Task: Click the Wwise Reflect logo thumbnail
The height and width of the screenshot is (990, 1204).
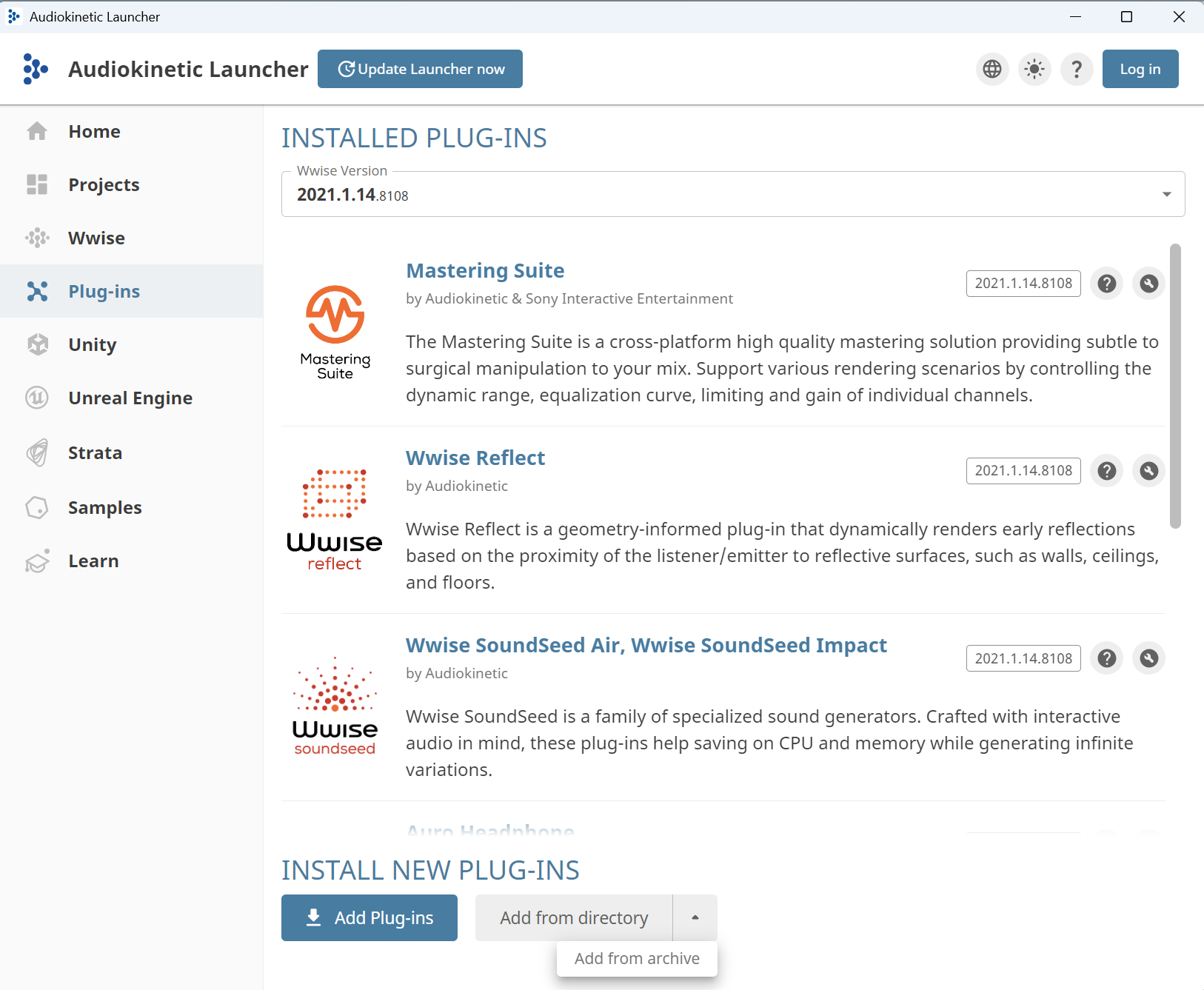Action: (335, 520)
